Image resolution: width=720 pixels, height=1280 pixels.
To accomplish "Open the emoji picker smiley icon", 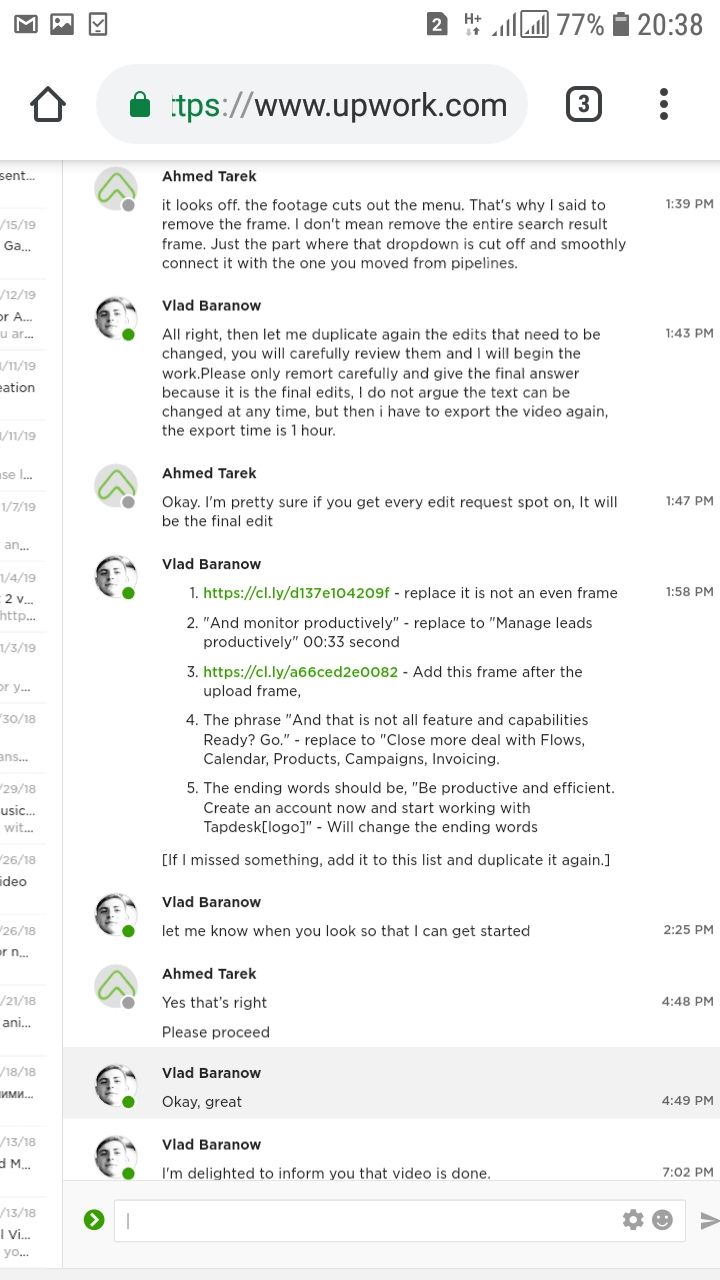I will click(x=662, y=1220).
